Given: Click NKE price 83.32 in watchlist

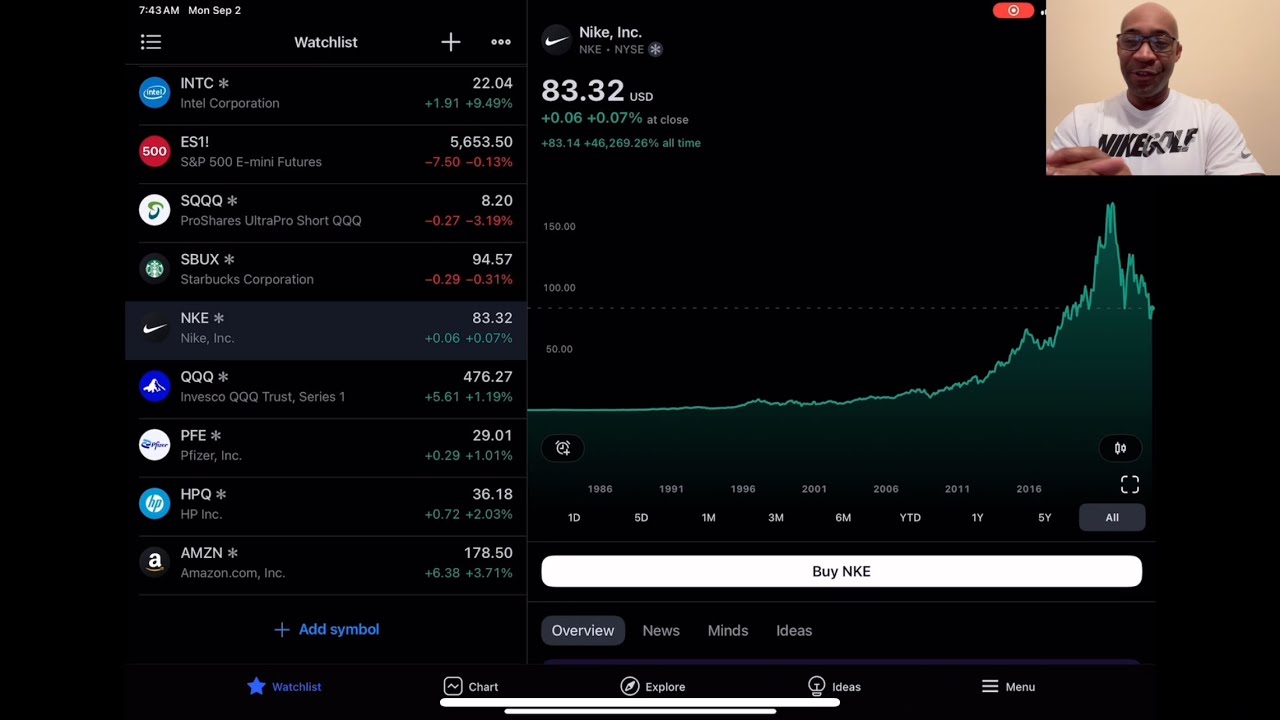Looking at the screenshot, I should (492, 318).
